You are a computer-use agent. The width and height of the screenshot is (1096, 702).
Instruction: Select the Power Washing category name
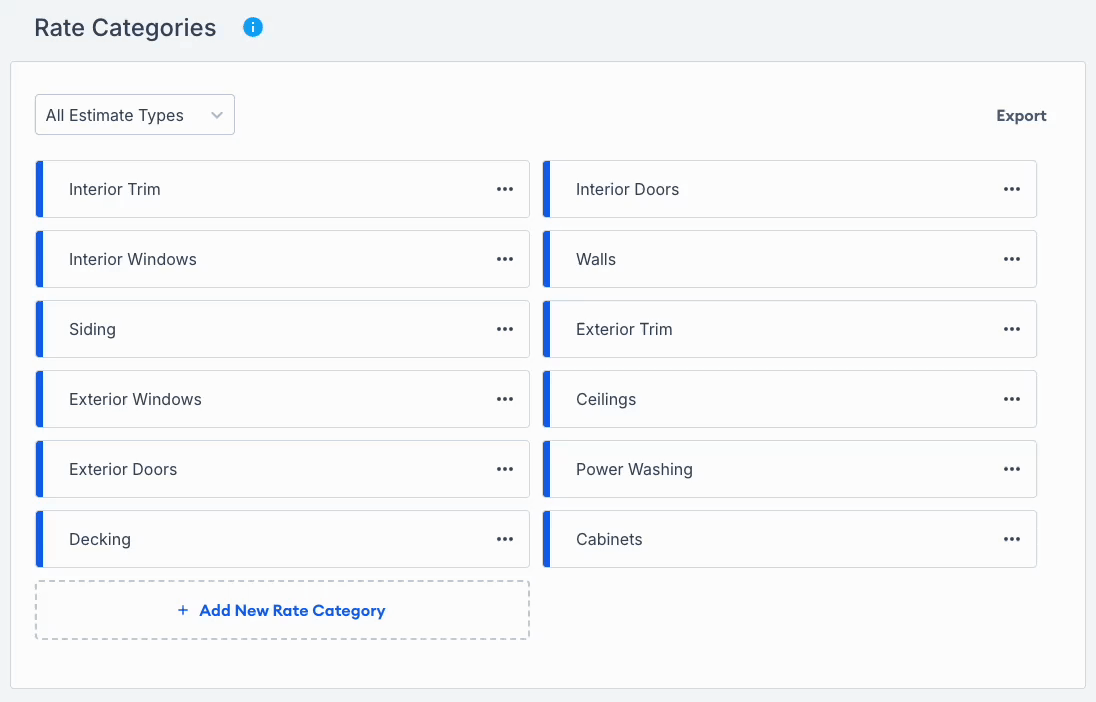click(x=634, y=469)
